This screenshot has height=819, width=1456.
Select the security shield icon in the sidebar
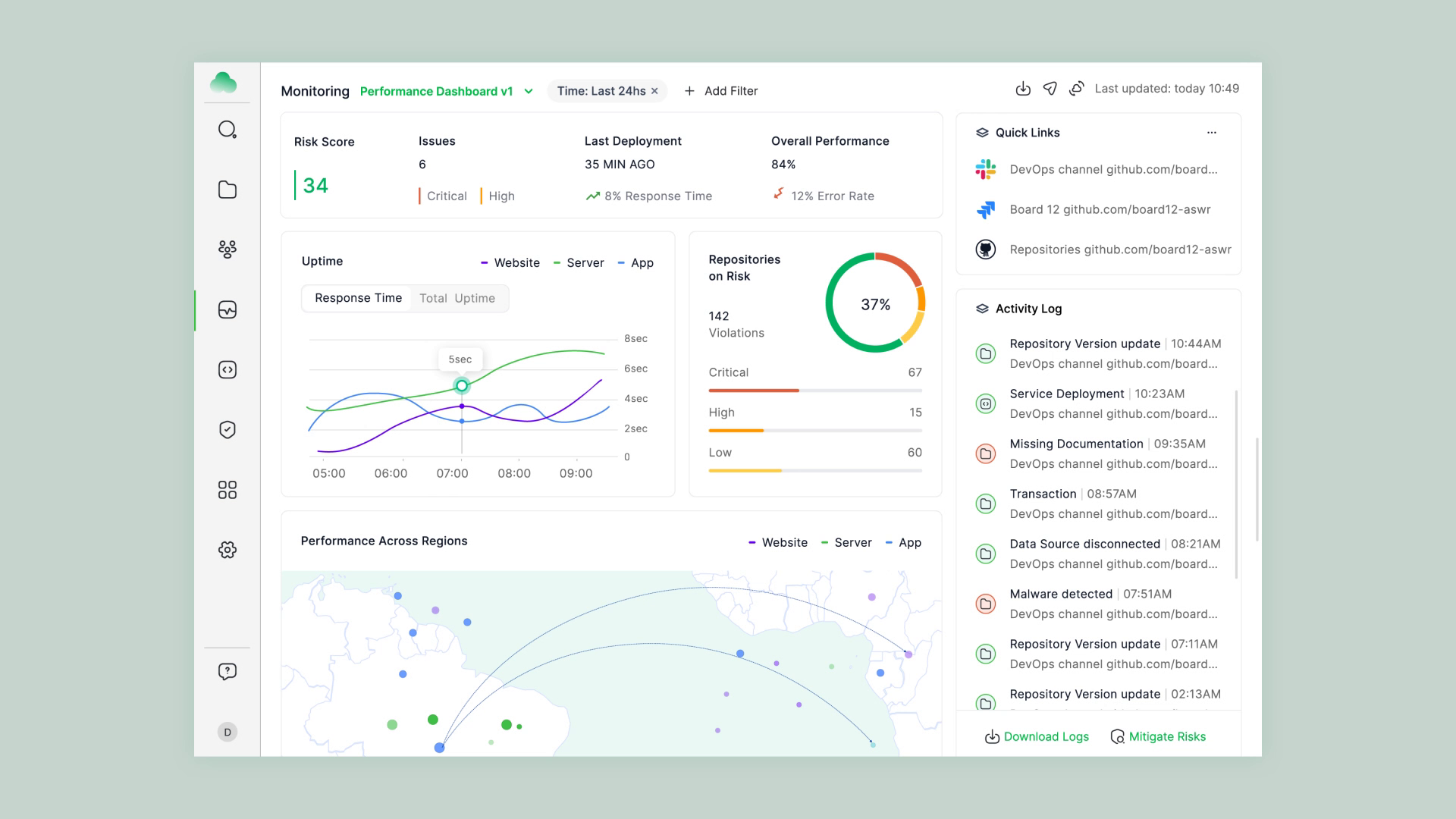click(227, 429)
